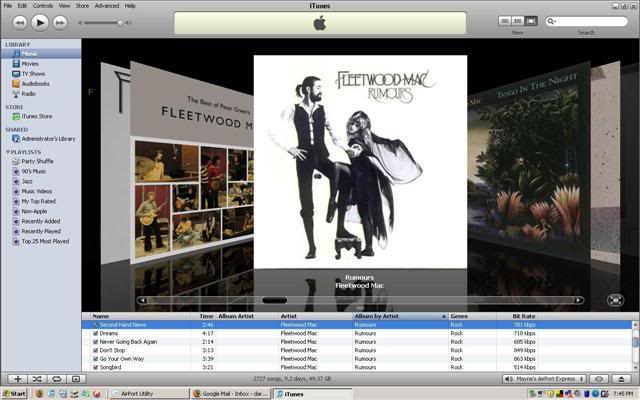Image resolution: width=640 pixels, height=400 pixels.
Task: Toggle shuffle mode
Action: [37, 379]
